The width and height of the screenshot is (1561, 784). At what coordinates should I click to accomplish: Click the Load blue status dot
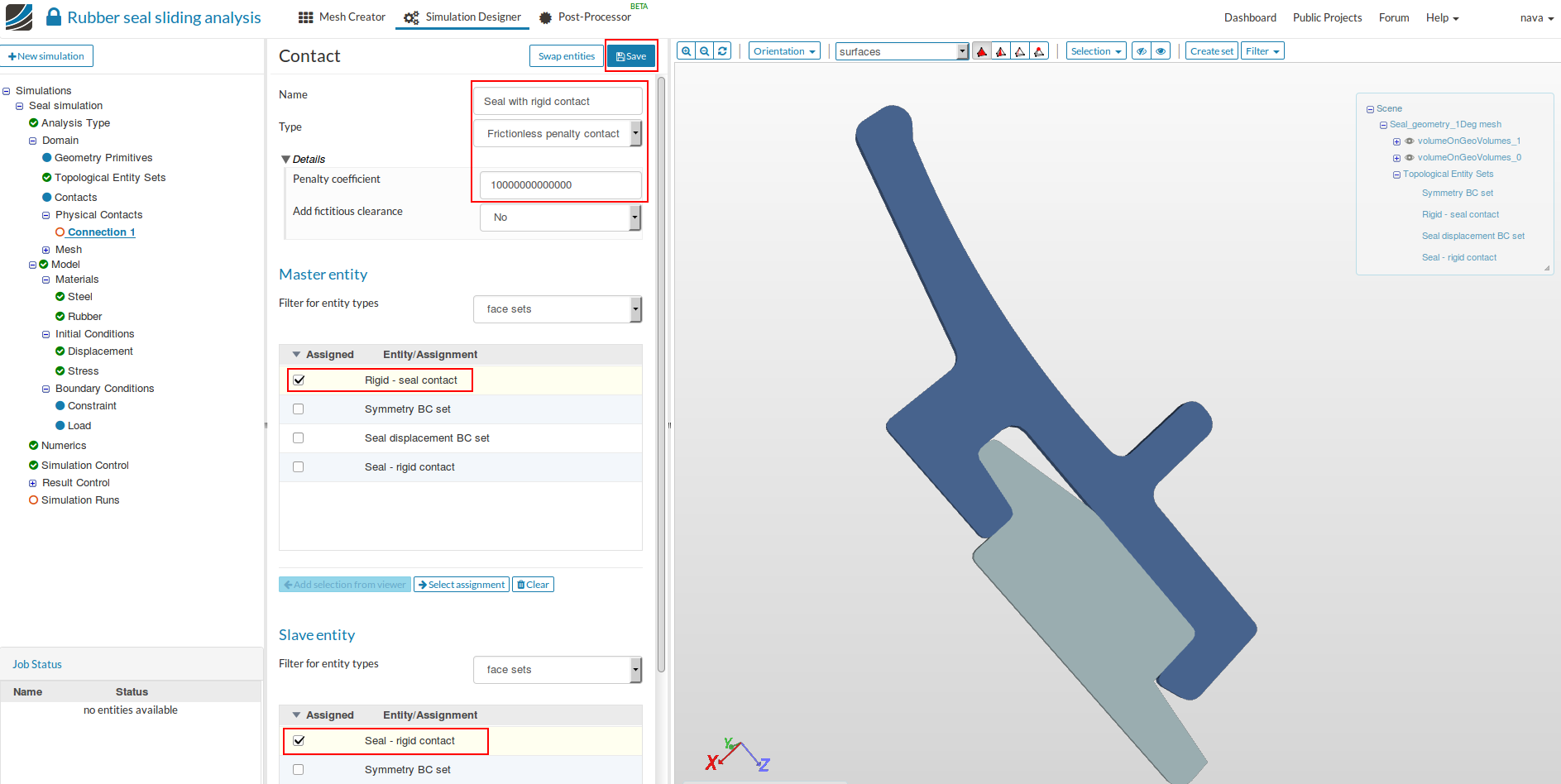(x=60, y=426)
